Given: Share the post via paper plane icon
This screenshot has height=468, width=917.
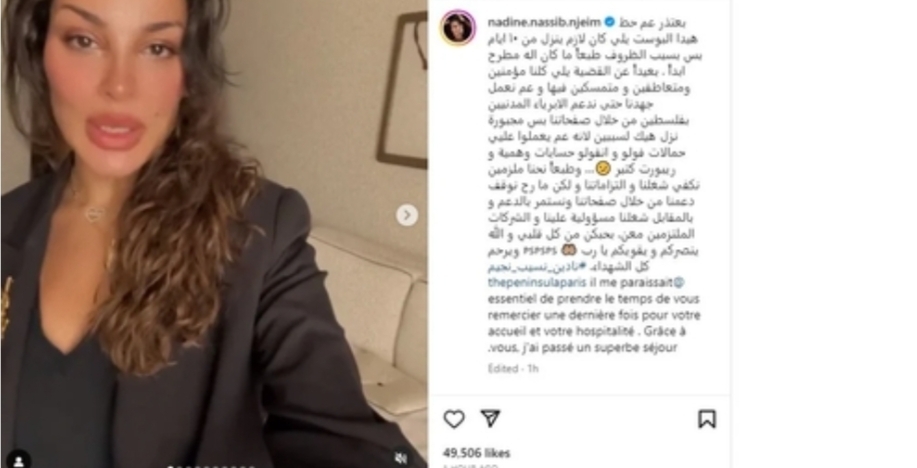Looking at the screenshot, I should [490, 418].
